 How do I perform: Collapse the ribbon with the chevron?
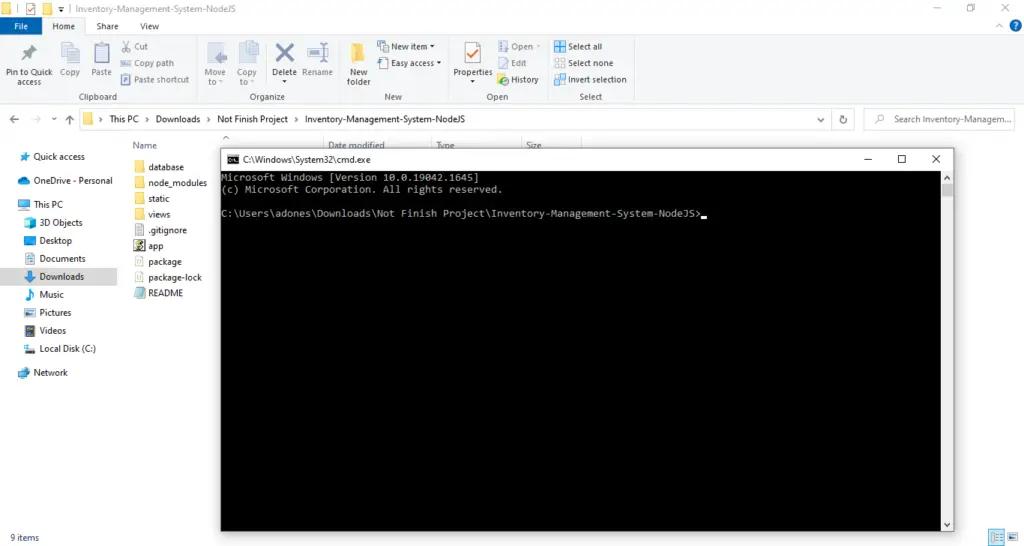pos(999,26)
